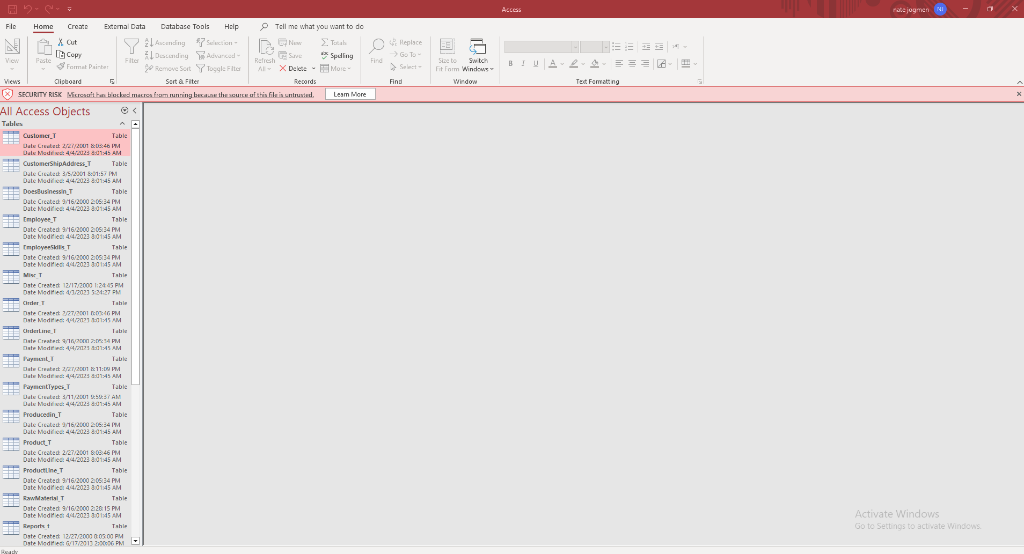Click the font color button
The height and width of the screenshot is (554, 1024).
[x=552, y=63]
